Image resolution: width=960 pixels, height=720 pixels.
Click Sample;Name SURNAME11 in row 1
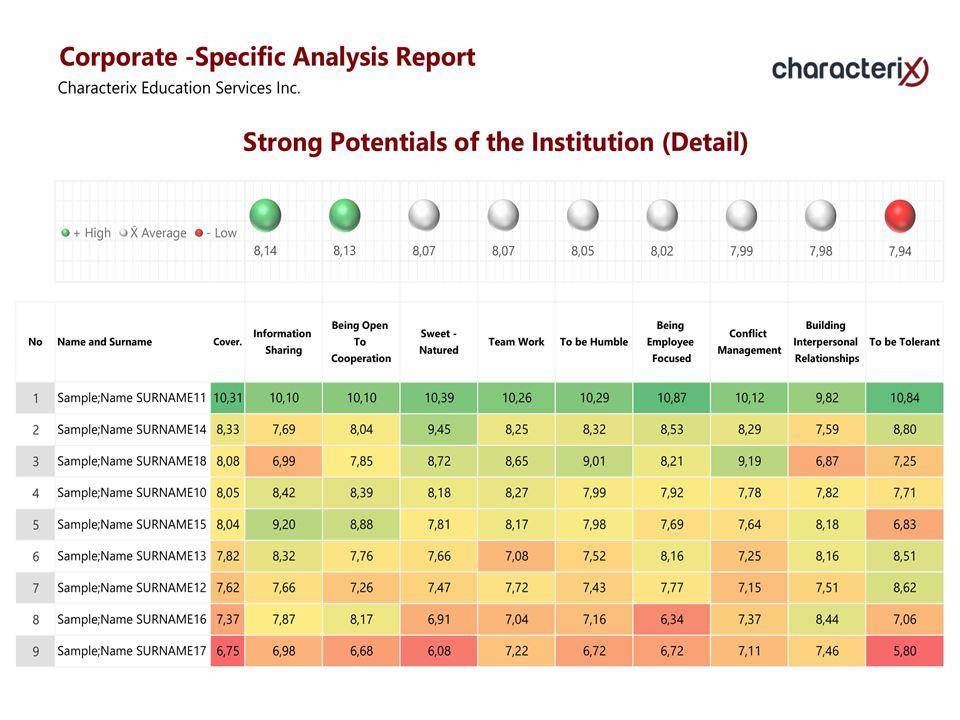point(132,398)
